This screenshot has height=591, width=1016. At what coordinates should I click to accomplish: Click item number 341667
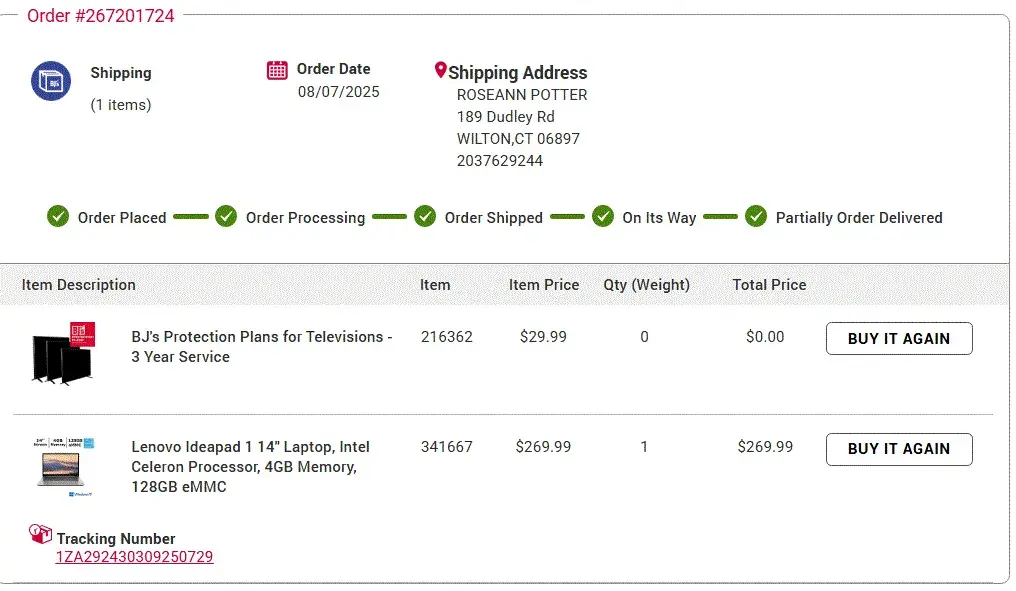[447, 447]
